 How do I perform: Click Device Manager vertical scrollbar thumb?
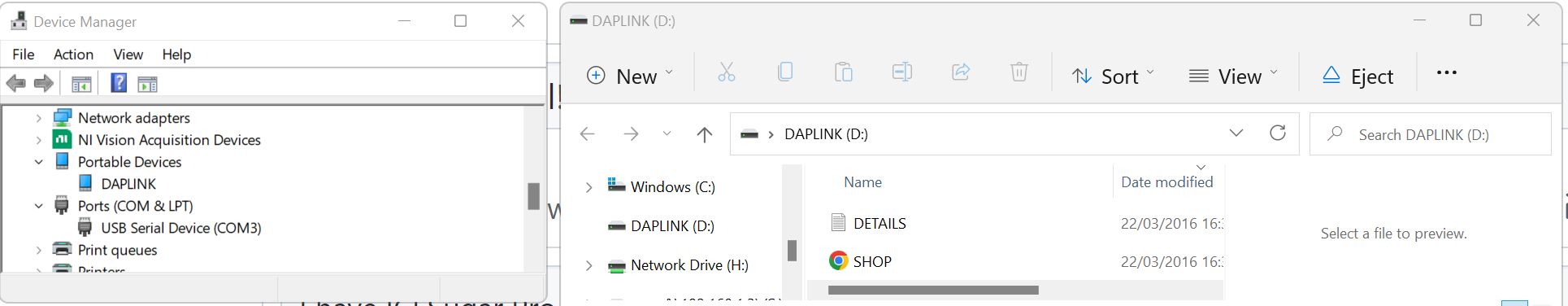coord(533,196)
